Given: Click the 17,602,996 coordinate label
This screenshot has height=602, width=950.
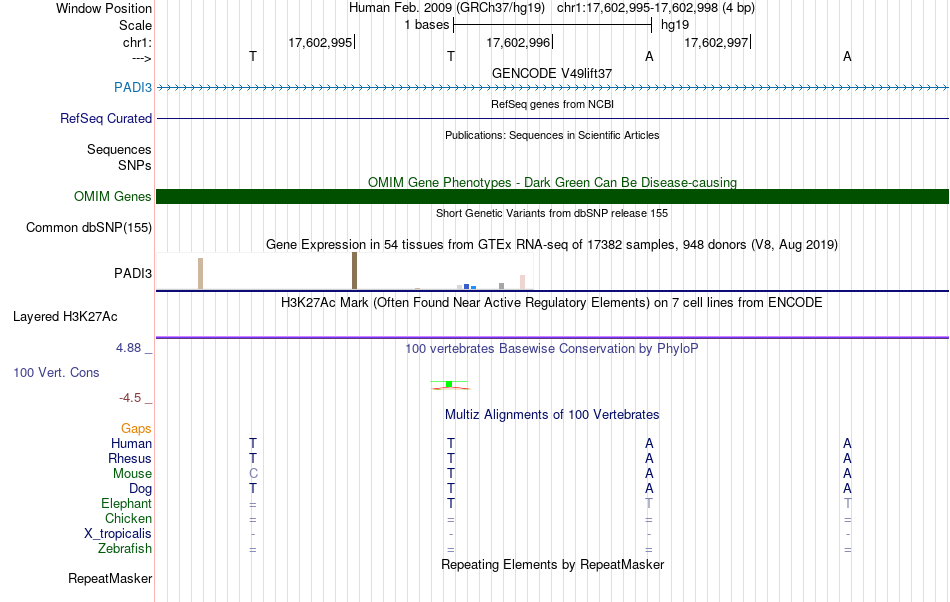Looking at the screenshot, I should point(518,42).
